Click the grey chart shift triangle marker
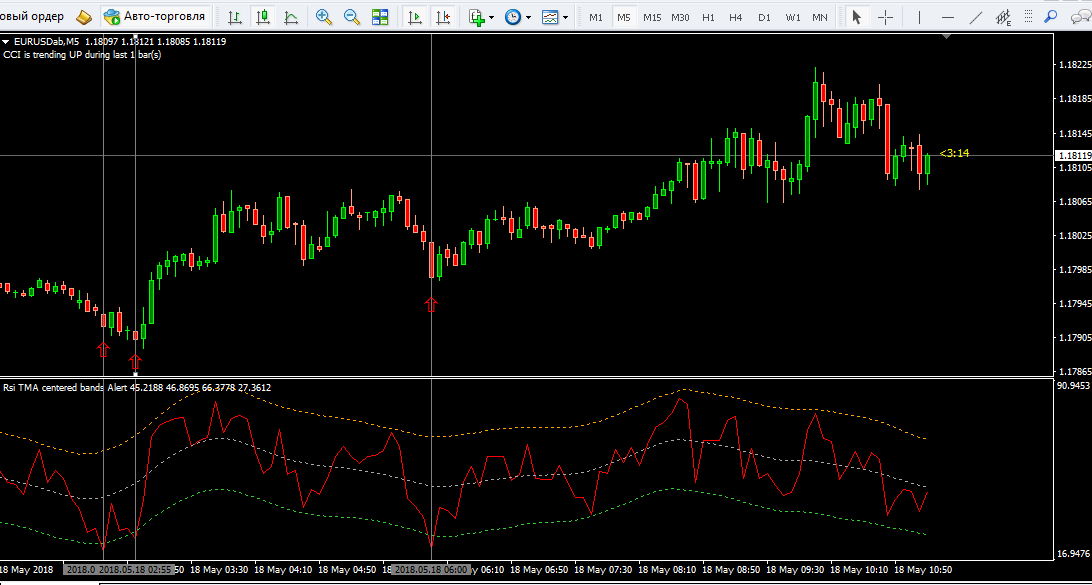1092x585 pixels. click(946, 36)
